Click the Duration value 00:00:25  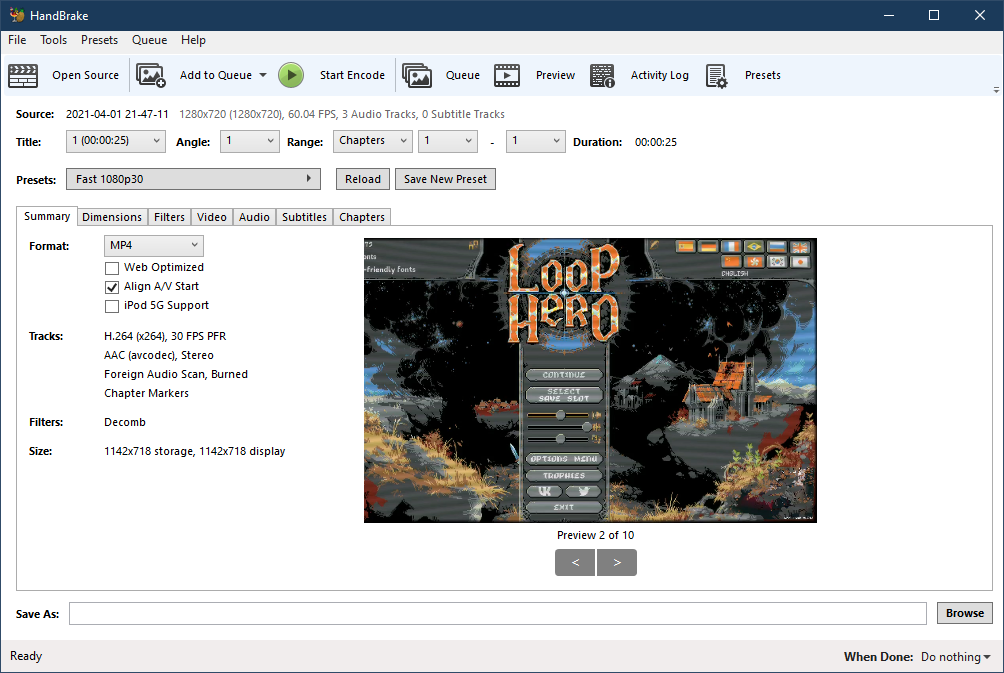click(x=656, y=142)
